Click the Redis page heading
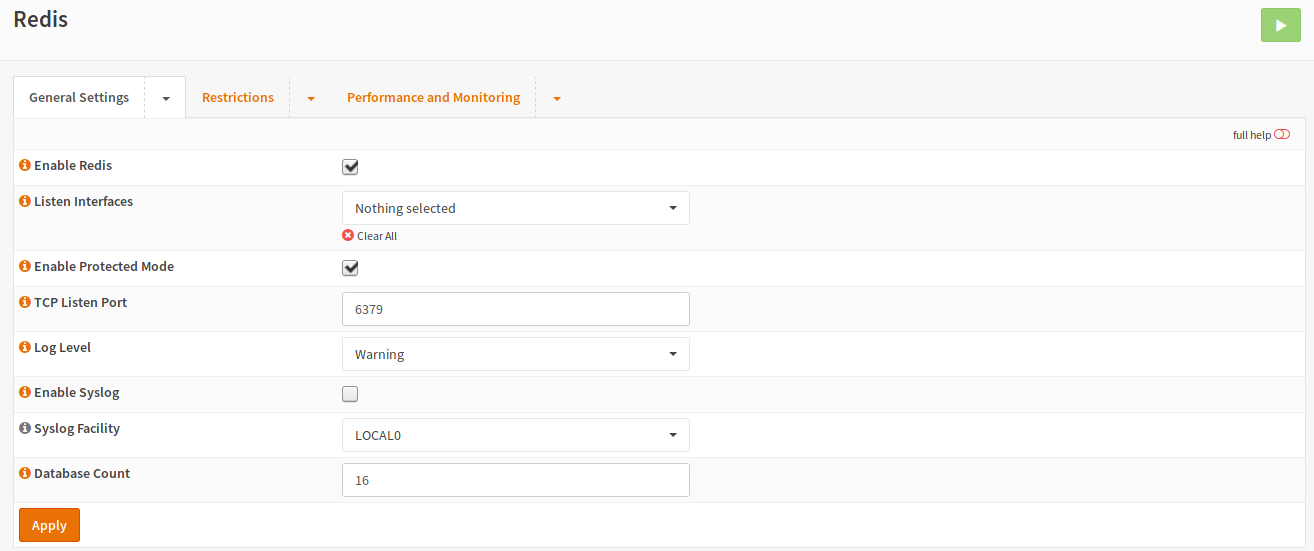 40,18
